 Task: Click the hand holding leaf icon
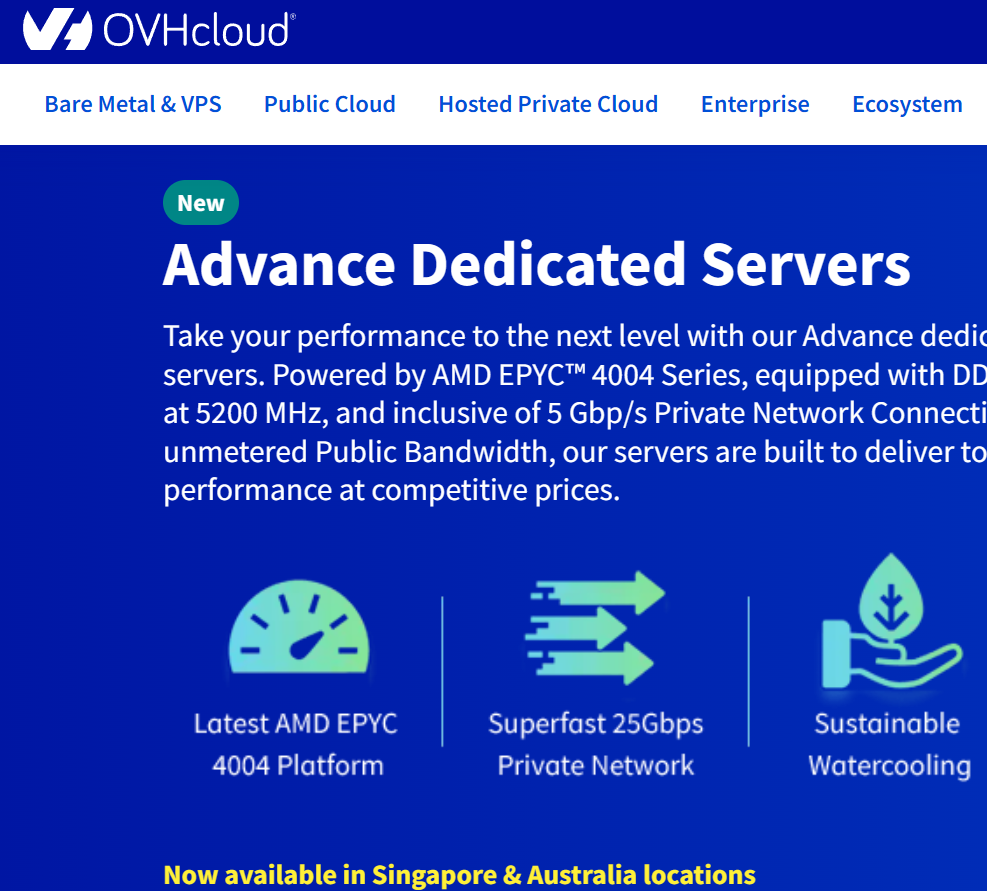point(892,621)
